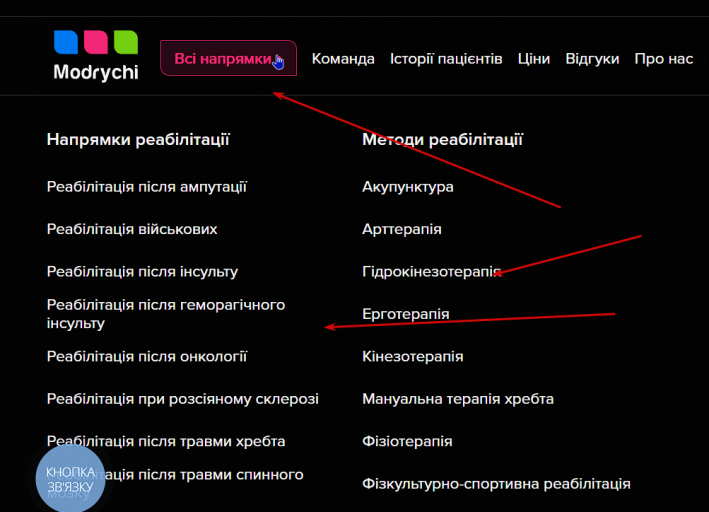The height and width of the screenshot is (512, 709).
Task: Select the Фізіотерапія link
Action: (x=407, y=441)
